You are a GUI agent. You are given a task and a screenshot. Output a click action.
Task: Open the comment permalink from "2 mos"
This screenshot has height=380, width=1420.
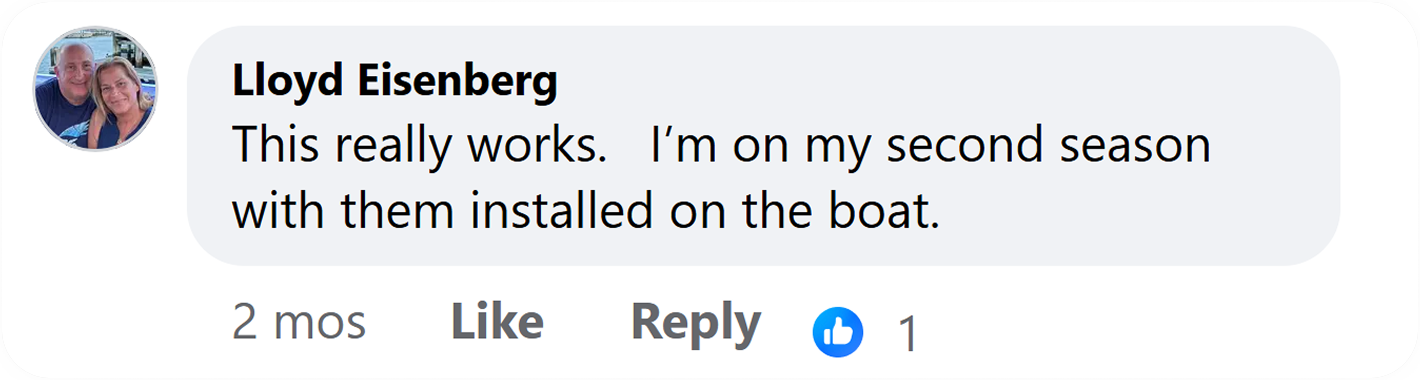(x=299, y=324)
